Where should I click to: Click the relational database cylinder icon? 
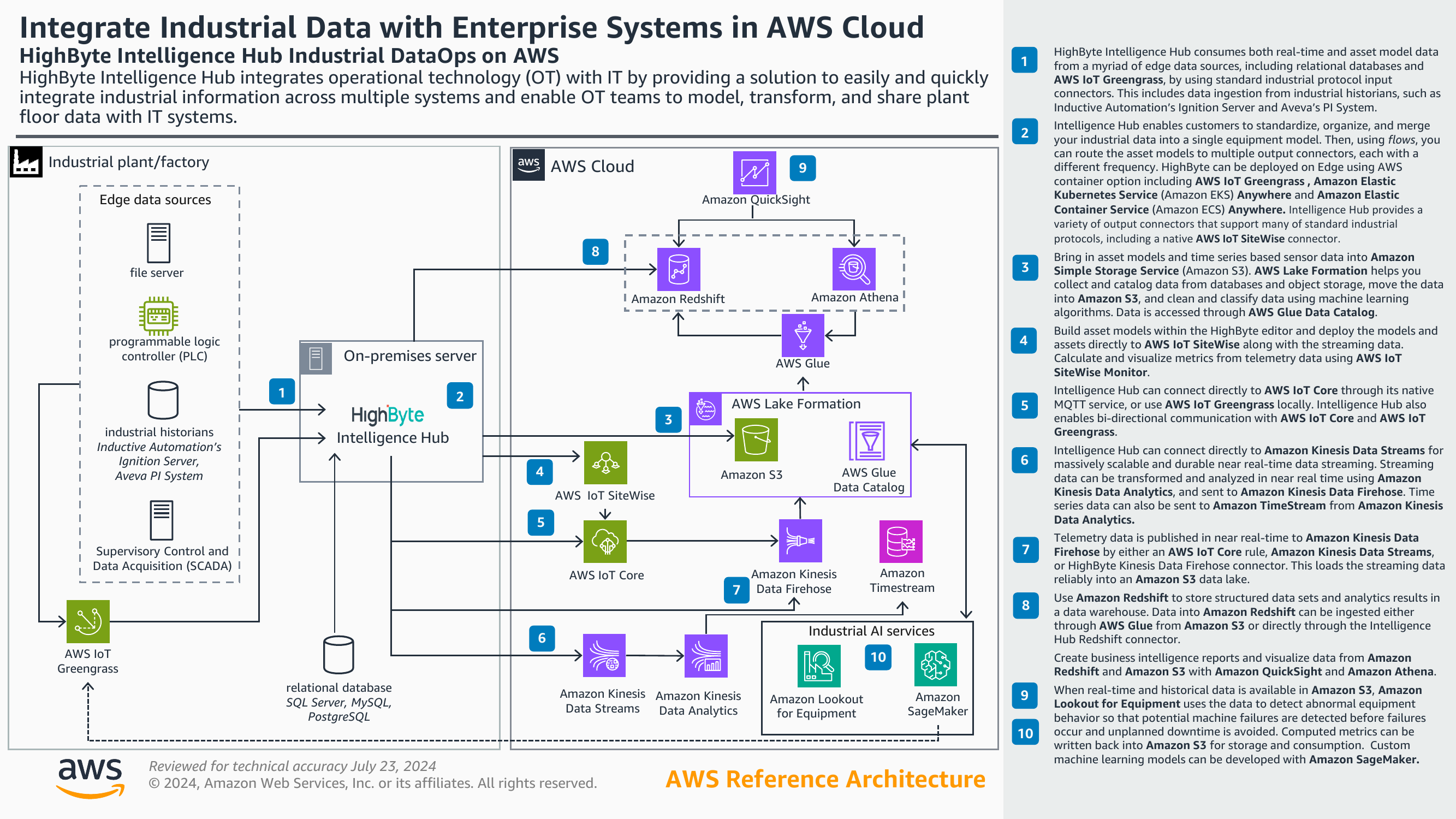click(x=338, y=655)
